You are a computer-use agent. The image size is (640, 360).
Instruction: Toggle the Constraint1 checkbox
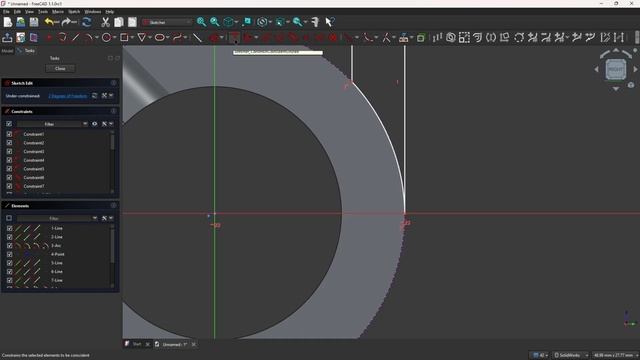click(x=9, y=134)
